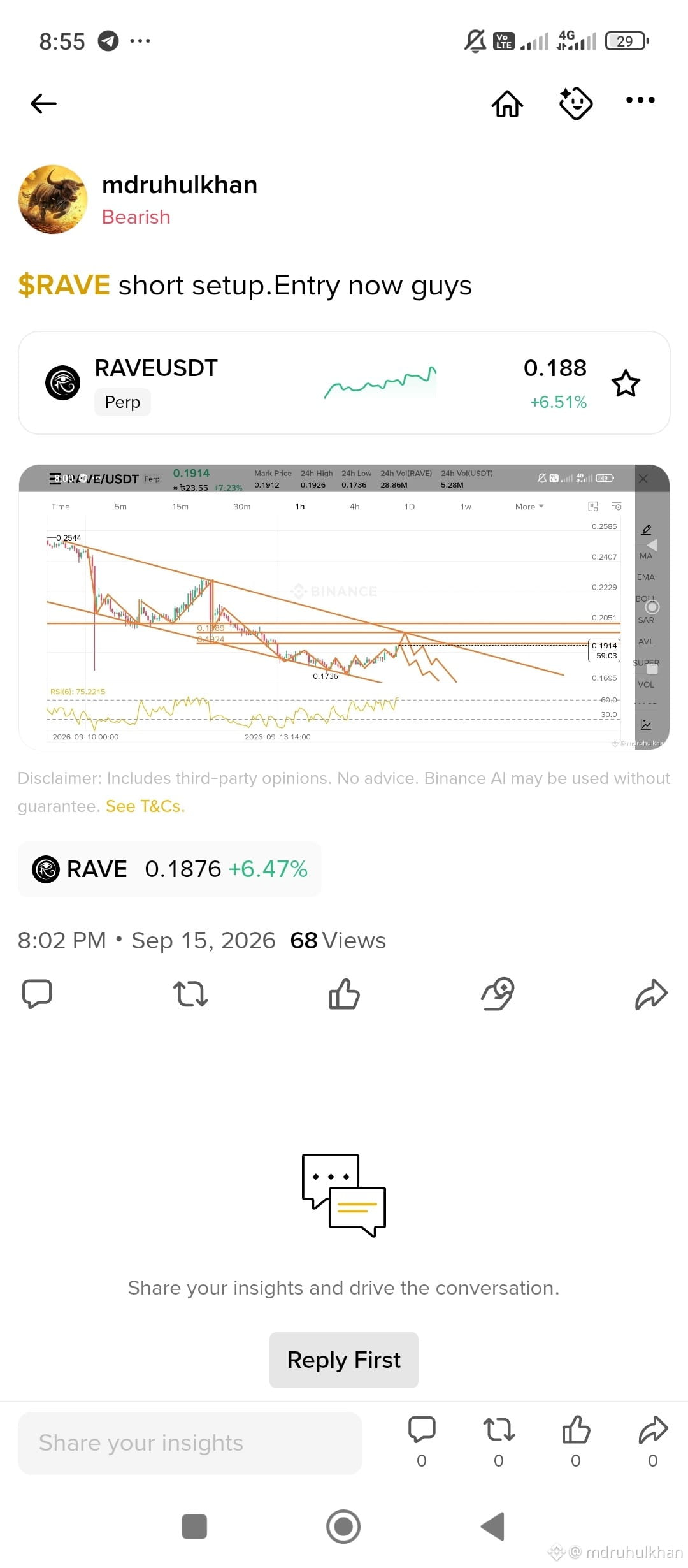This screenshot has width=688, height=1568.
Task: Open the home icon in the header
Action: point(507,103)
